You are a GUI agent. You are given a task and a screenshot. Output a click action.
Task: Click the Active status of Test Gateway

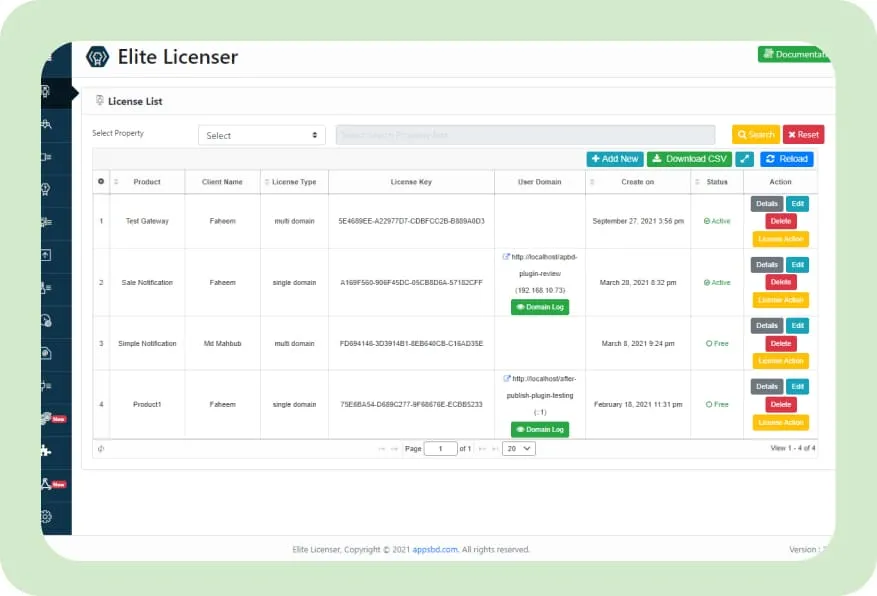[717, 221]
